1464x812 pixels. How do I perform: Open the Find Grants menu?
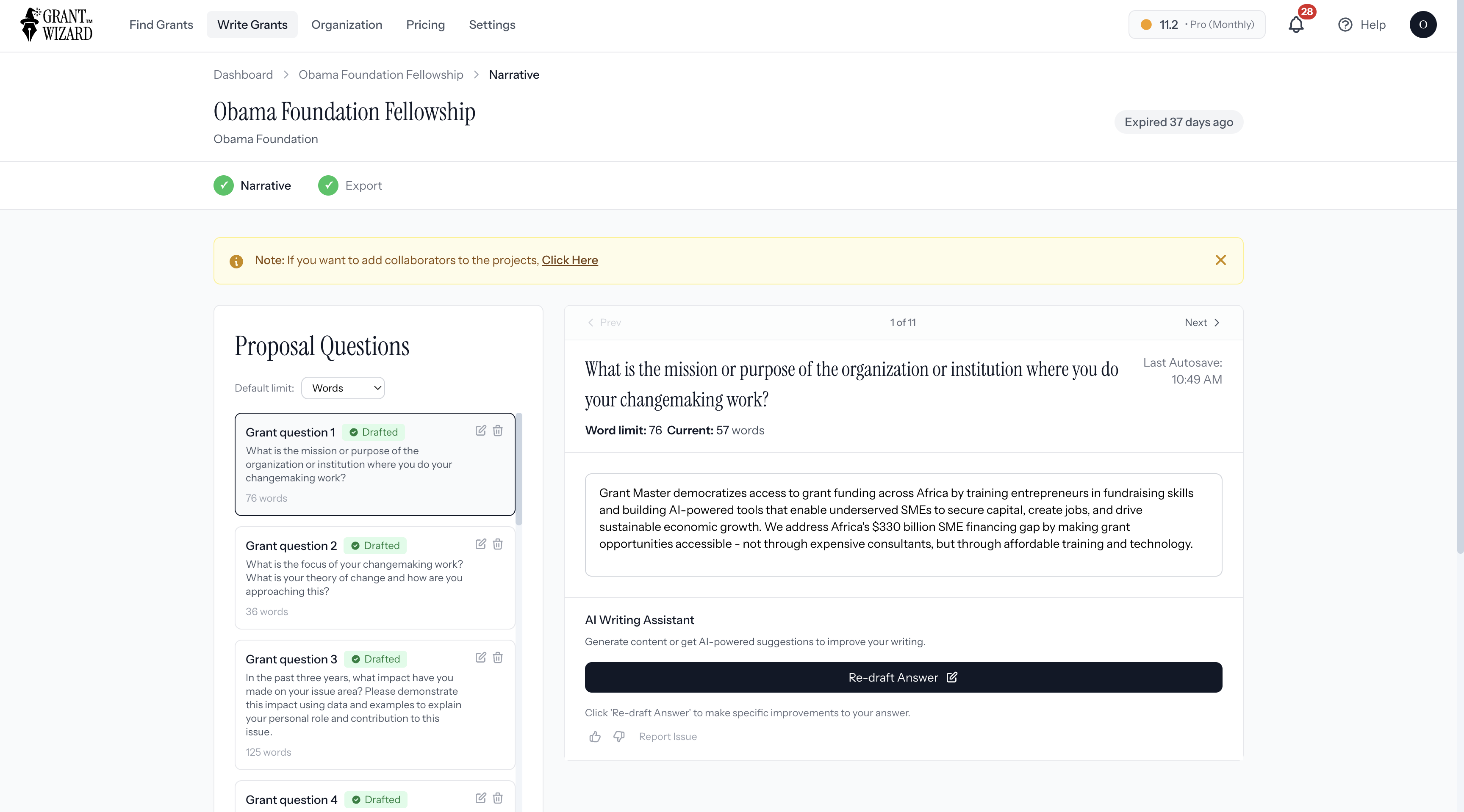[x=161, y=25]
